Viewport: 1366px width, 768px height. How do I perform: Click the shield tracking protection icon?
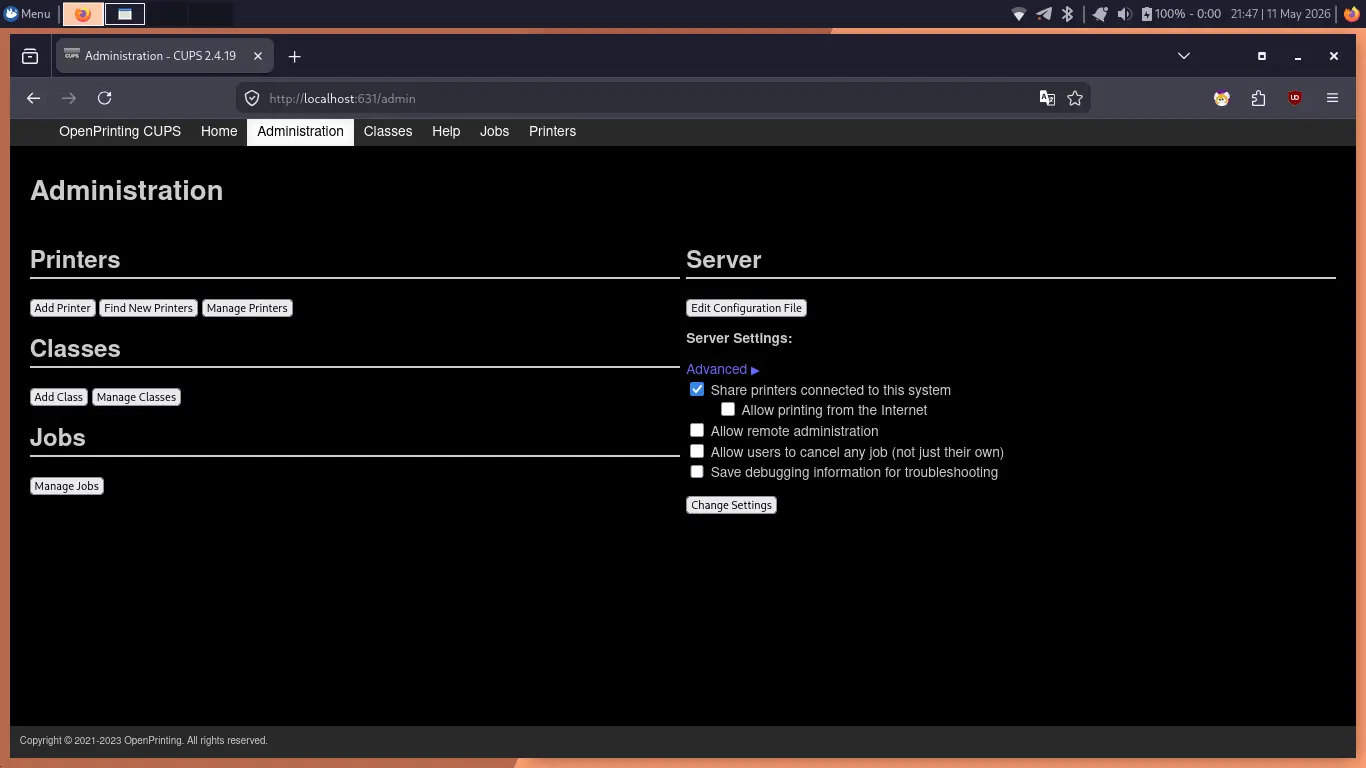252,98
